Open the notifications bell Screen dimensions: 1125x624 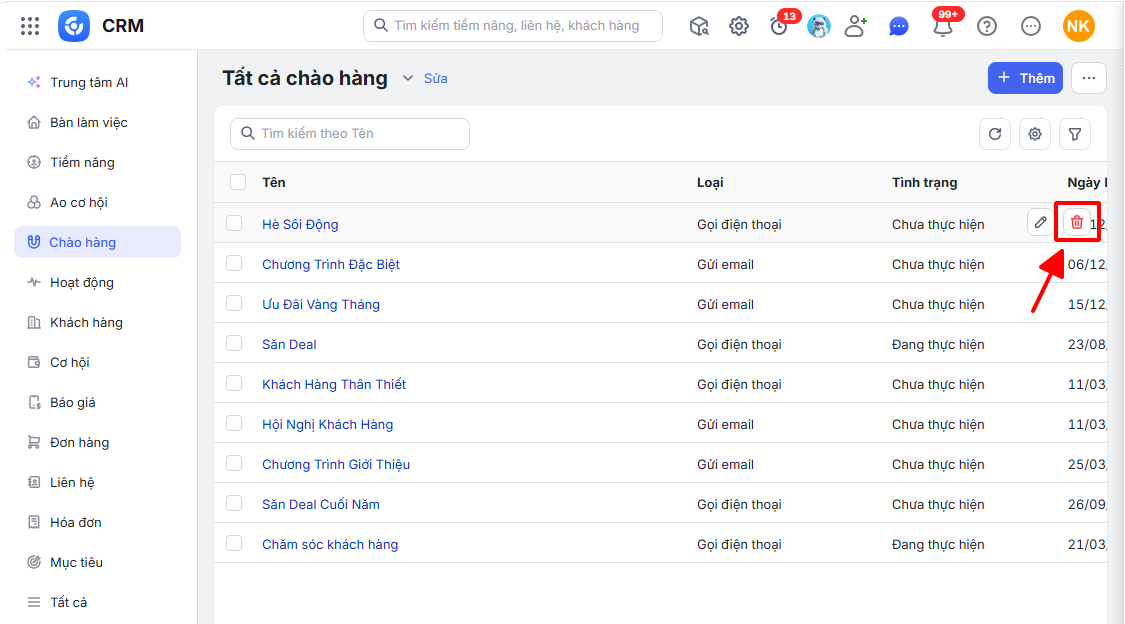click(943, 27)
